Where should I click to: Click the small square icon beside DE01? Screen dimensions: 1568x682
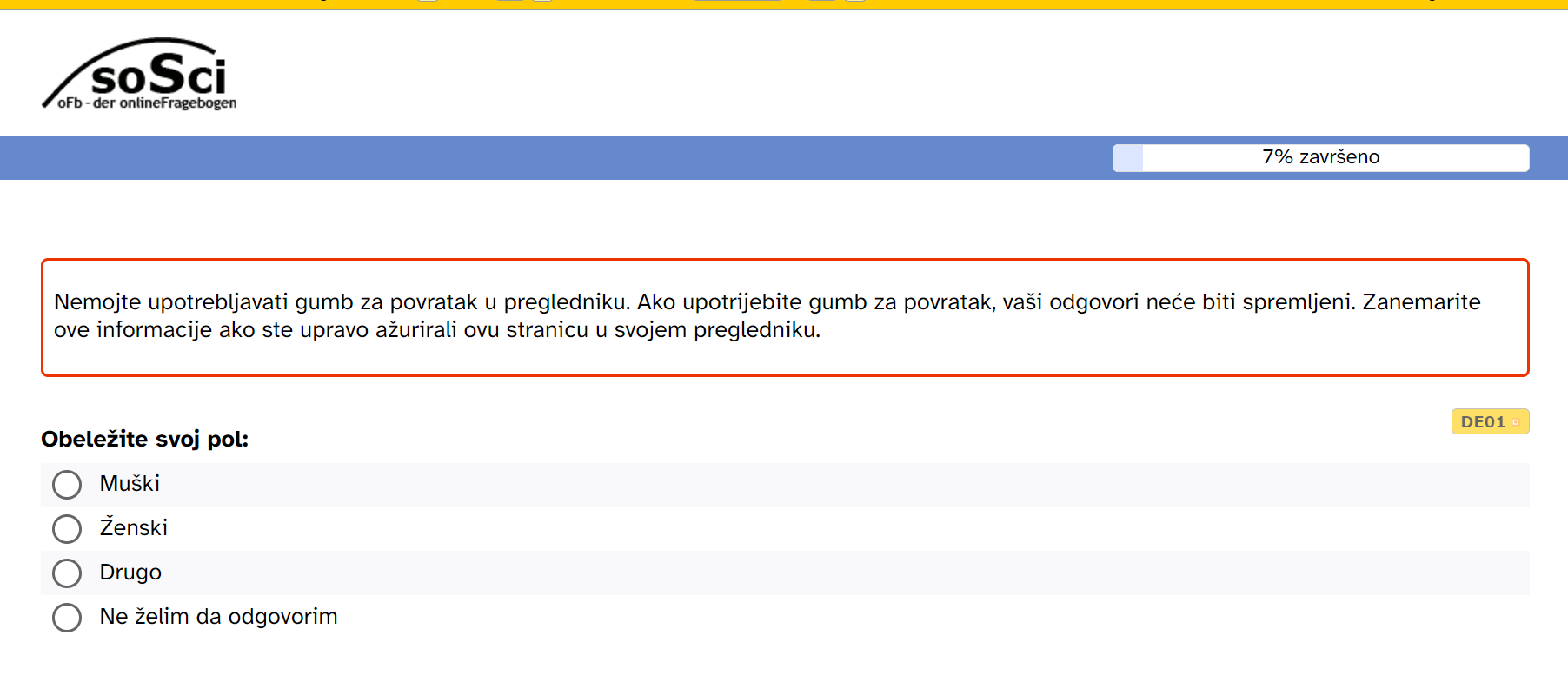1515,422
